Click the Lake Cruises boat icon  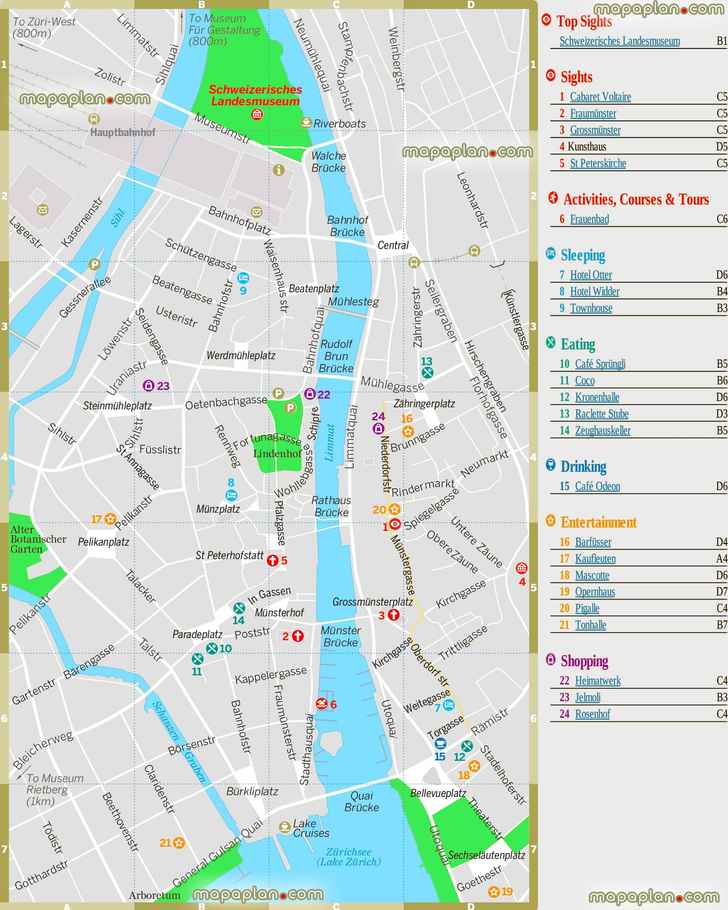284,827
